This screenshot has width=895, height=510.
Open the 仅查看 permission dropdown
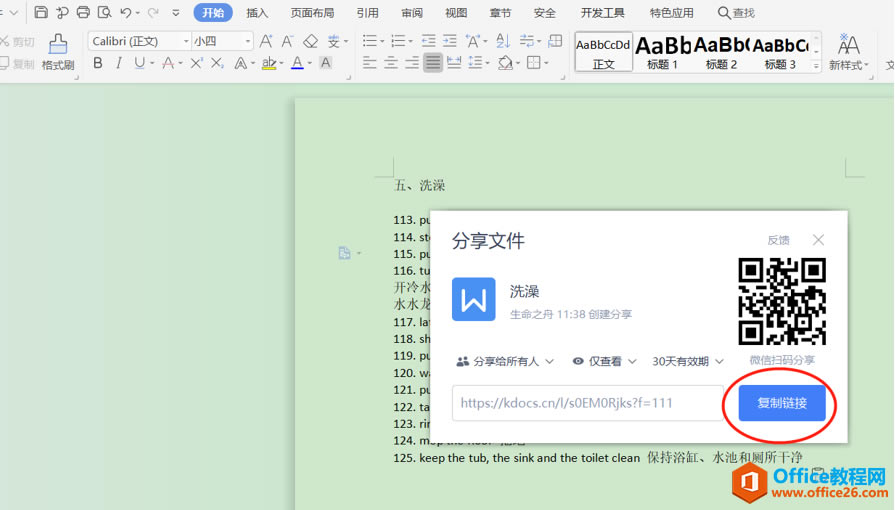click(x=604, y=362)
